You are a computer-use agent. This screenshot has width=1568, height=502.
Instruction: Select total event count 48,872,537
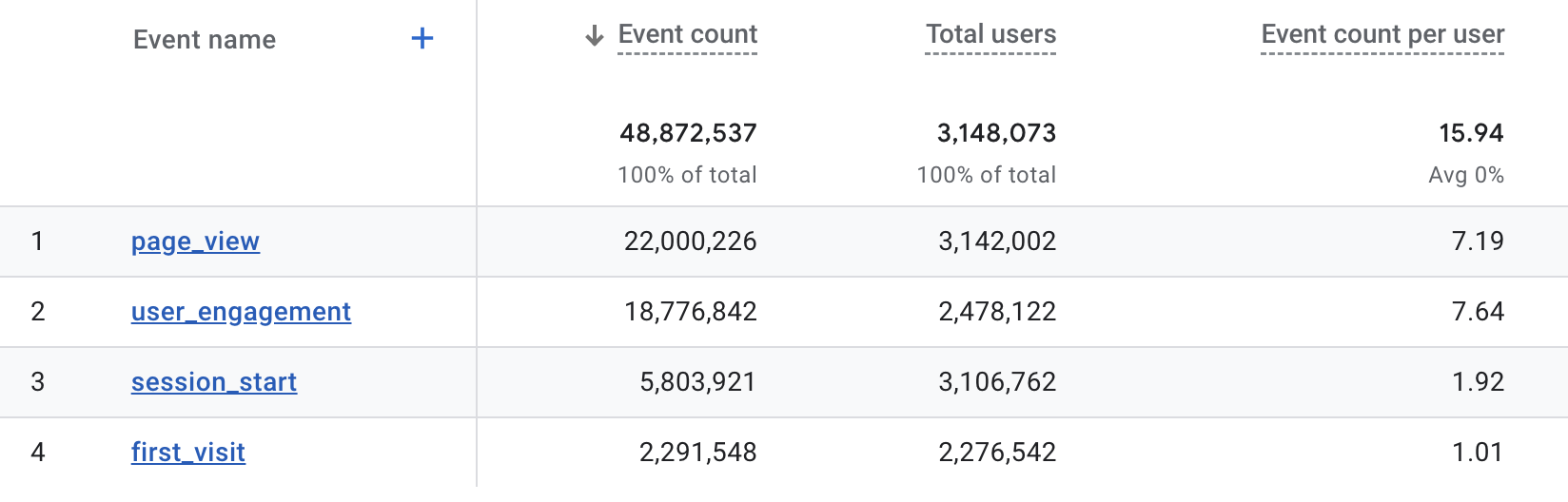[689, 133]
